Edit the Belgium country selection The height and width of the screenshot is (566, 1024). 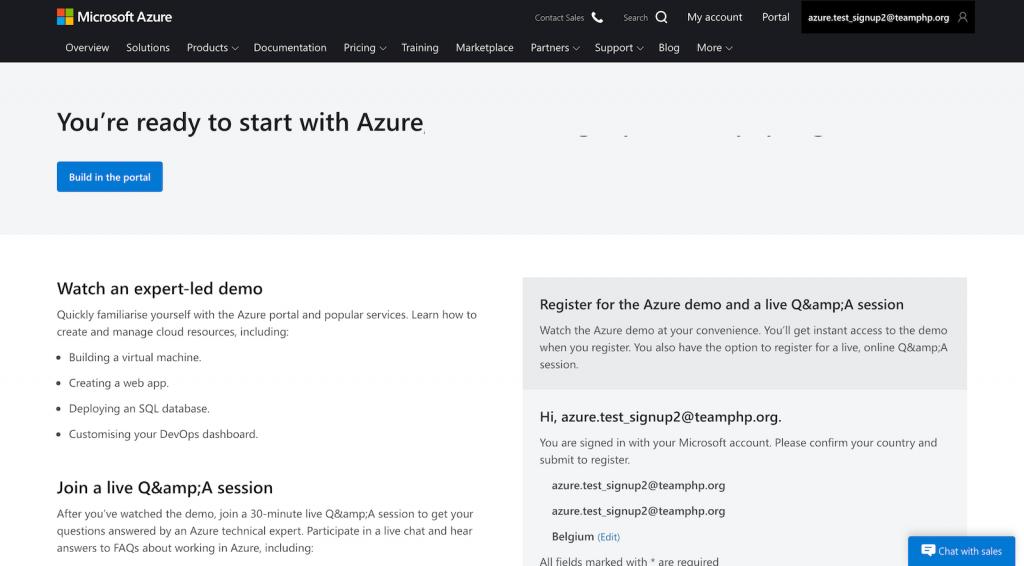609,537
